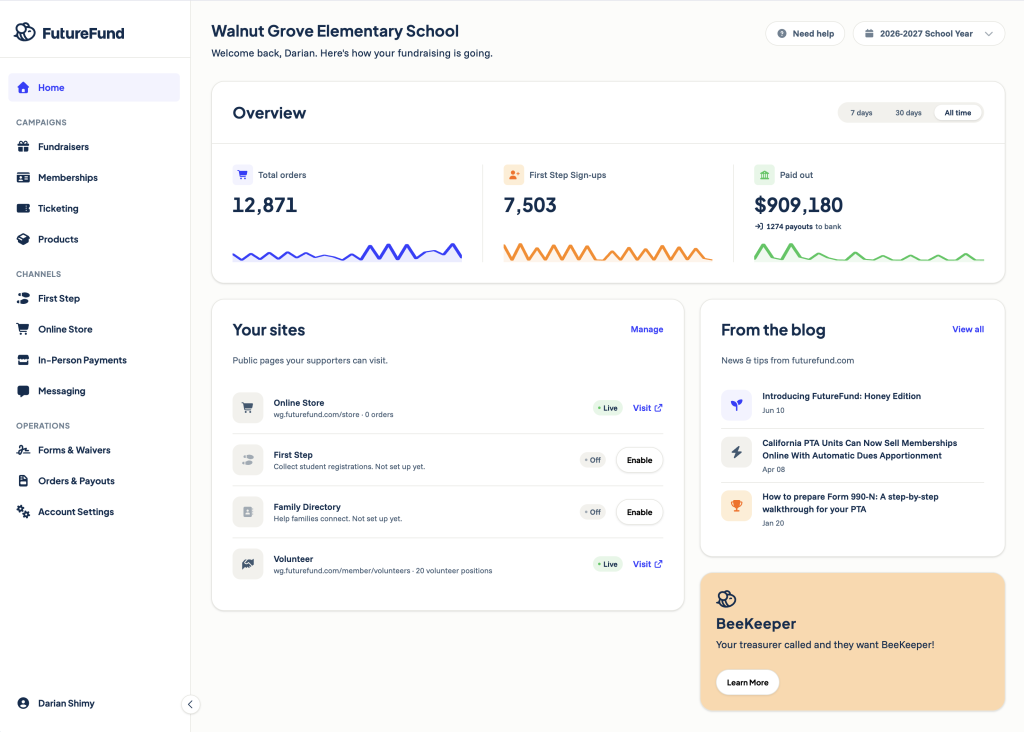
Task: Click the FutureFund bee logo icon
Action: 25,32
